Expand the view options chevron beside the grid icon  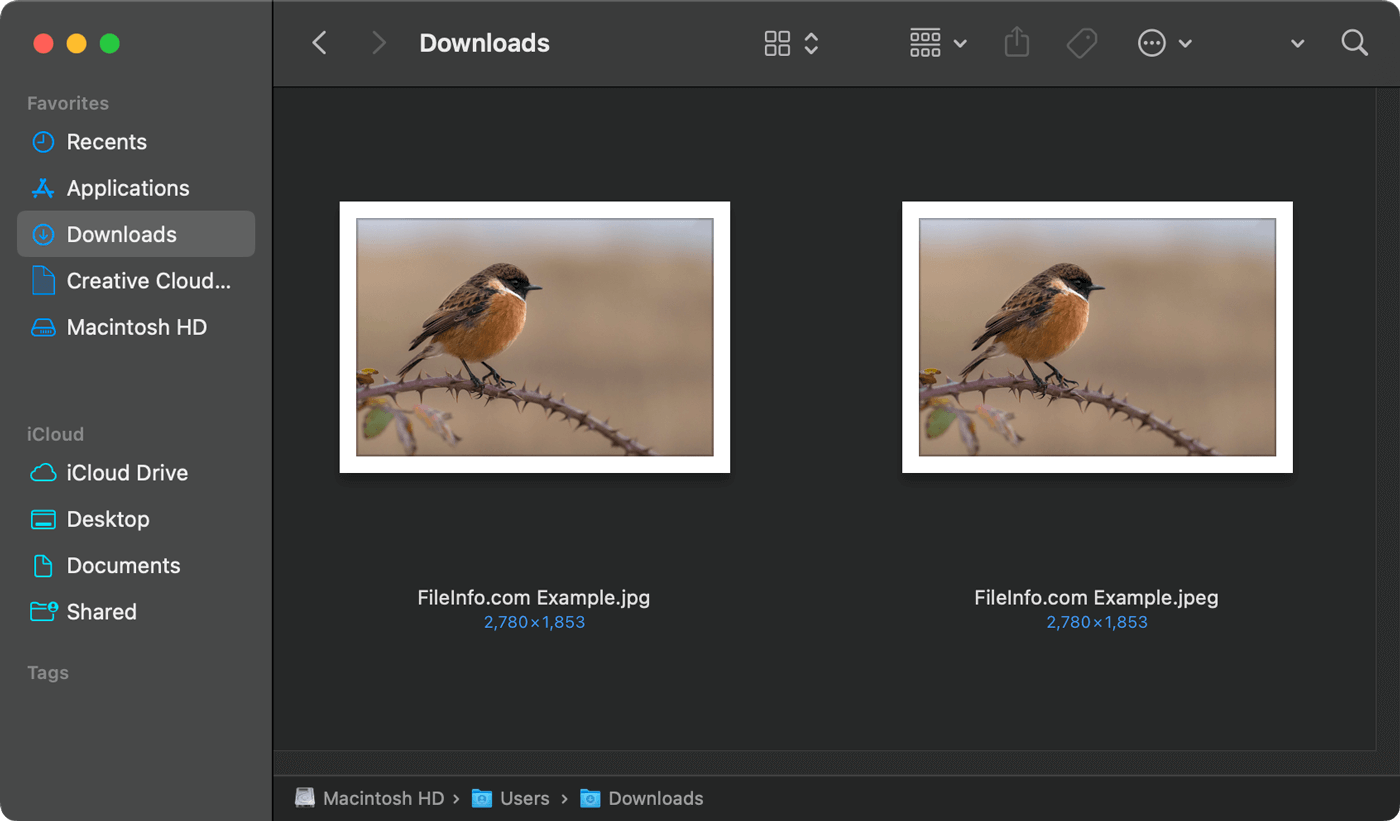click(x=810, y=43)
